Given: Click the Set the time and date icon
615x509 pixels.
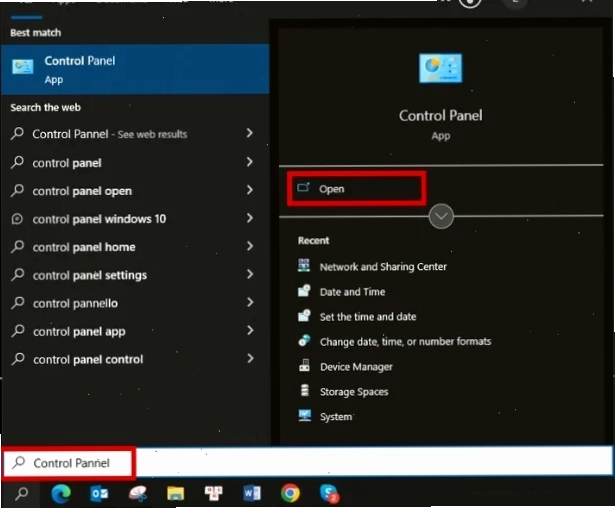Looking at the screenshot, I should tap(304, 316).
